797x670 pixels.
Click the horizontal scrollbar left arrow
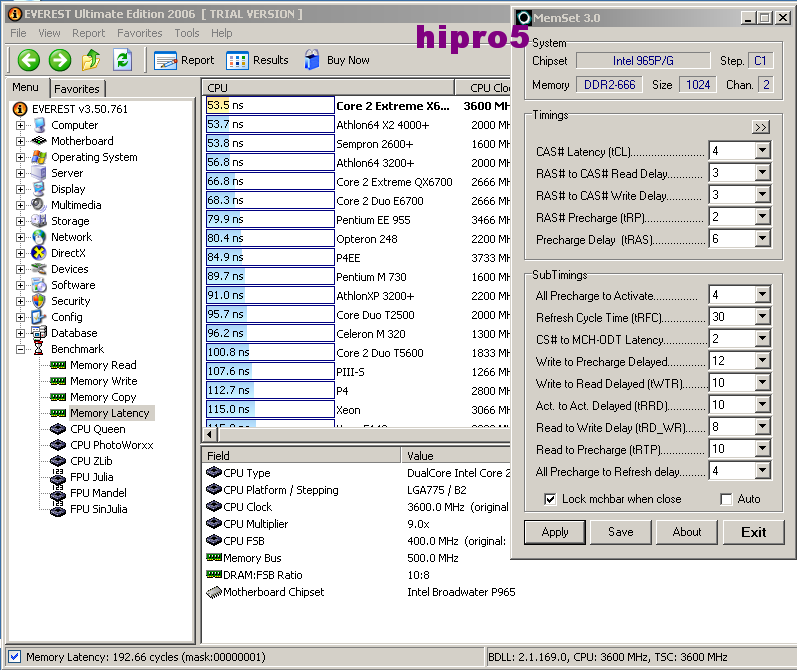(x=210, y=434)
